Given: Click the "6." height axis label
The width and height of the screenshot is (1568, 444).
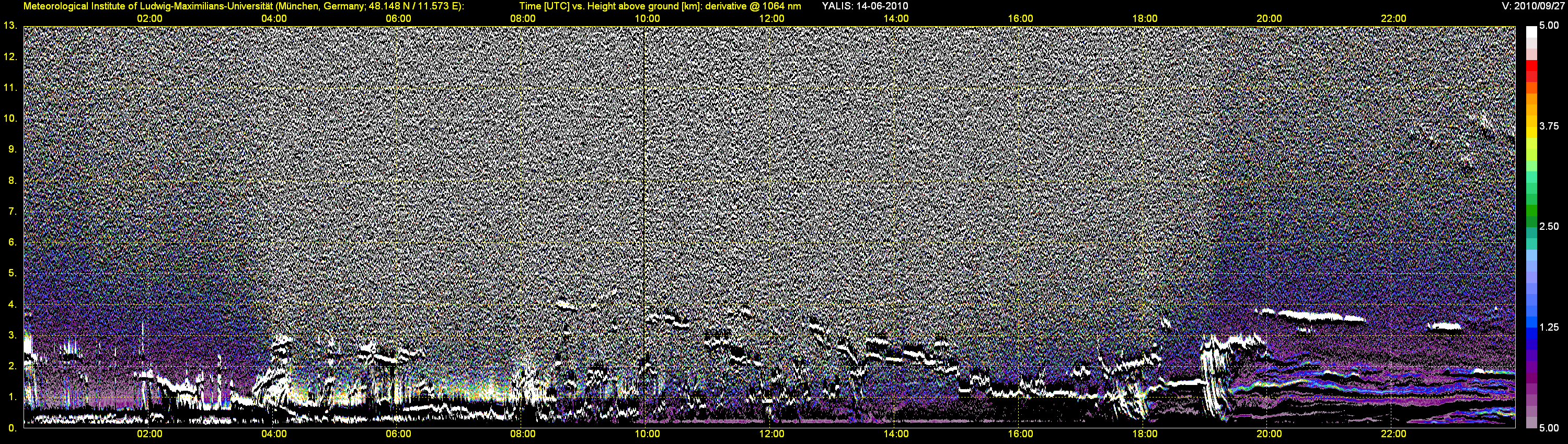Looking at the screenshot, I should tap(12, 242).
